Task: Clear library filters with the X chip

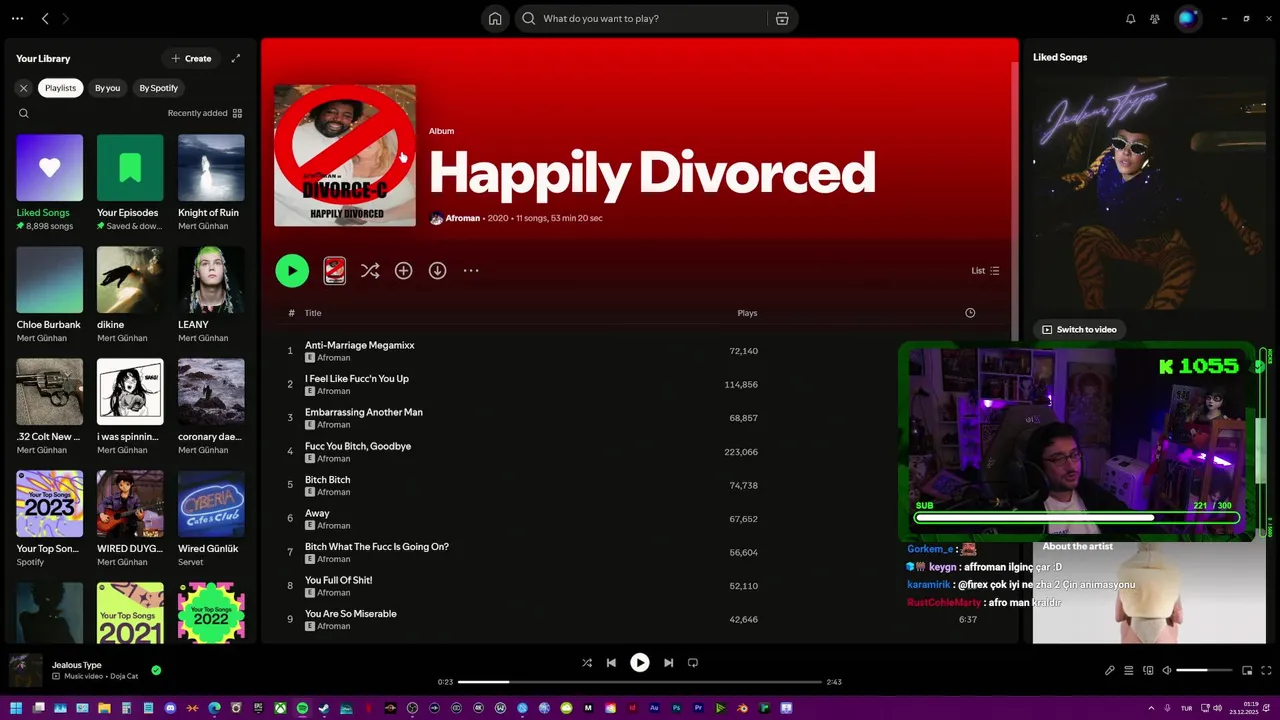Action: (23, 88)
